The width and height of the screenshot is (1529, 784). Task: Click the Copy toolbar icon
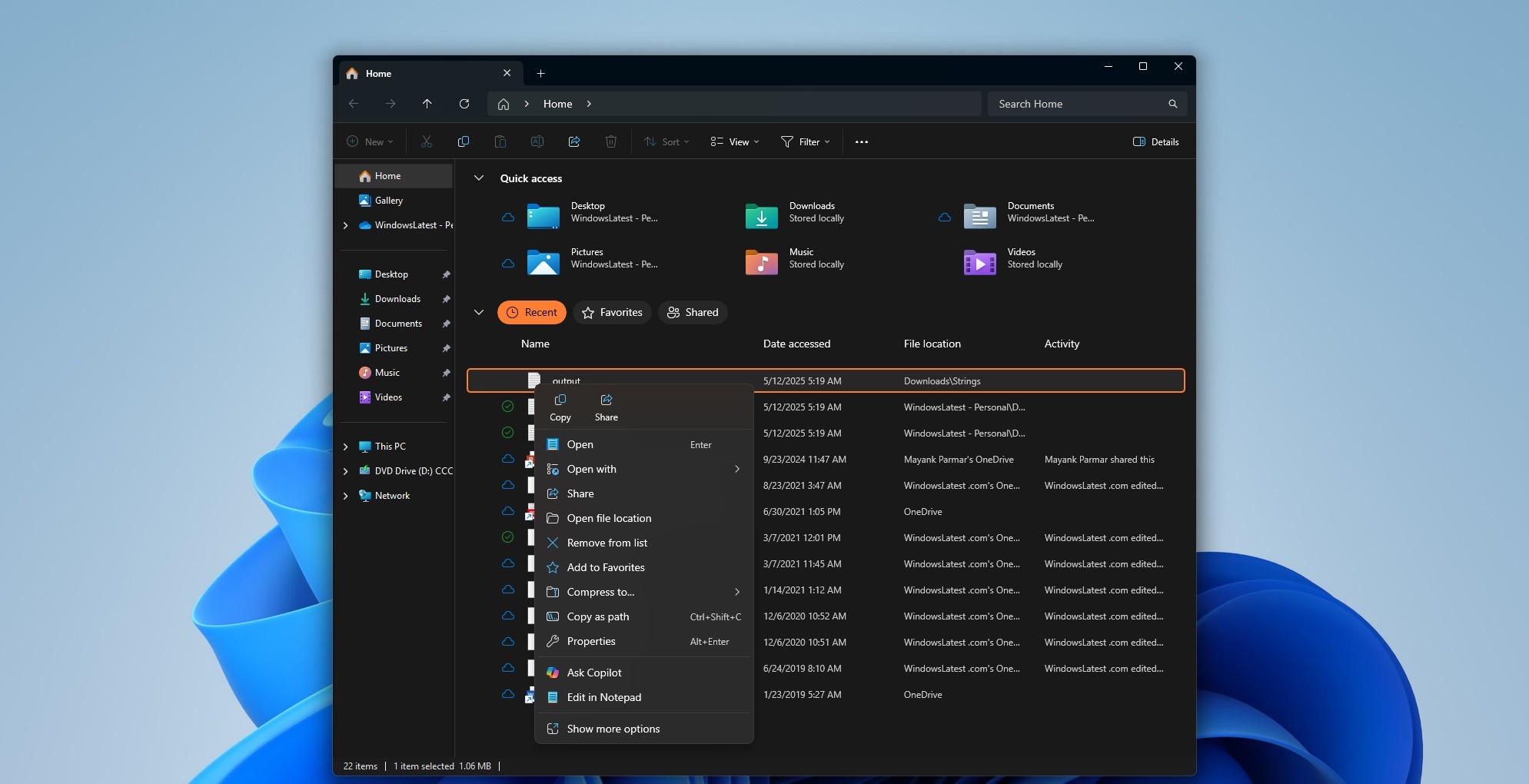[464, 141]
